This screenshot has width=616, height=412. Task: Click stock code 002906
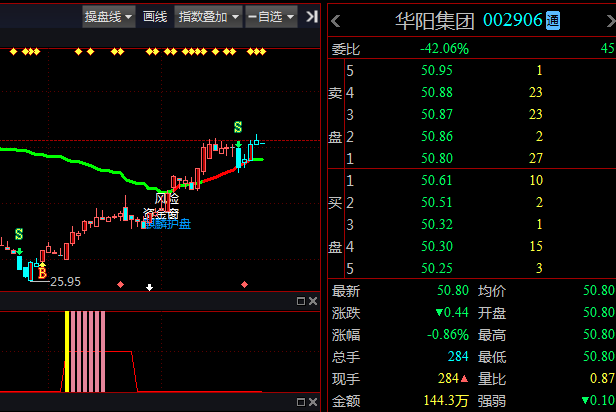tap(512, 20)
